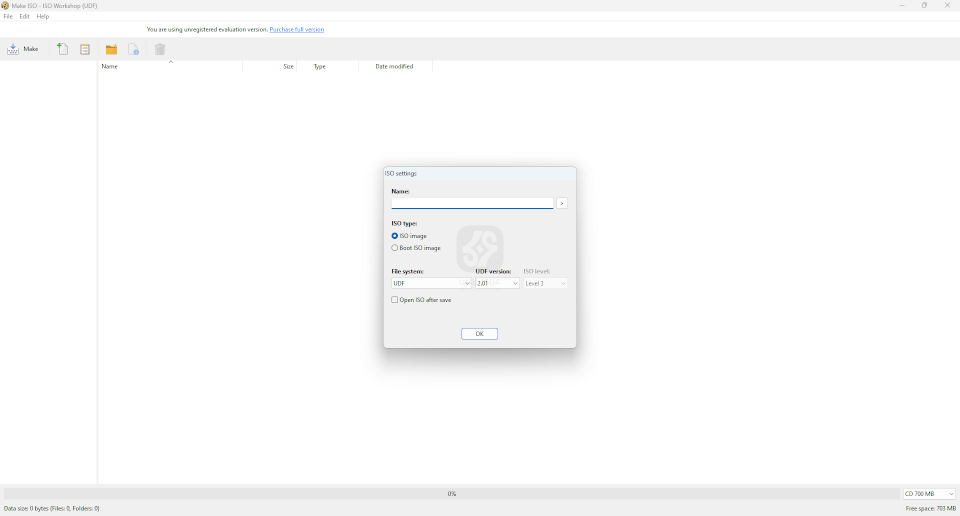The width and height of the screenshot is (960, 516).
Task: Click the Add files toolbar icon
Action: [62, 49]
